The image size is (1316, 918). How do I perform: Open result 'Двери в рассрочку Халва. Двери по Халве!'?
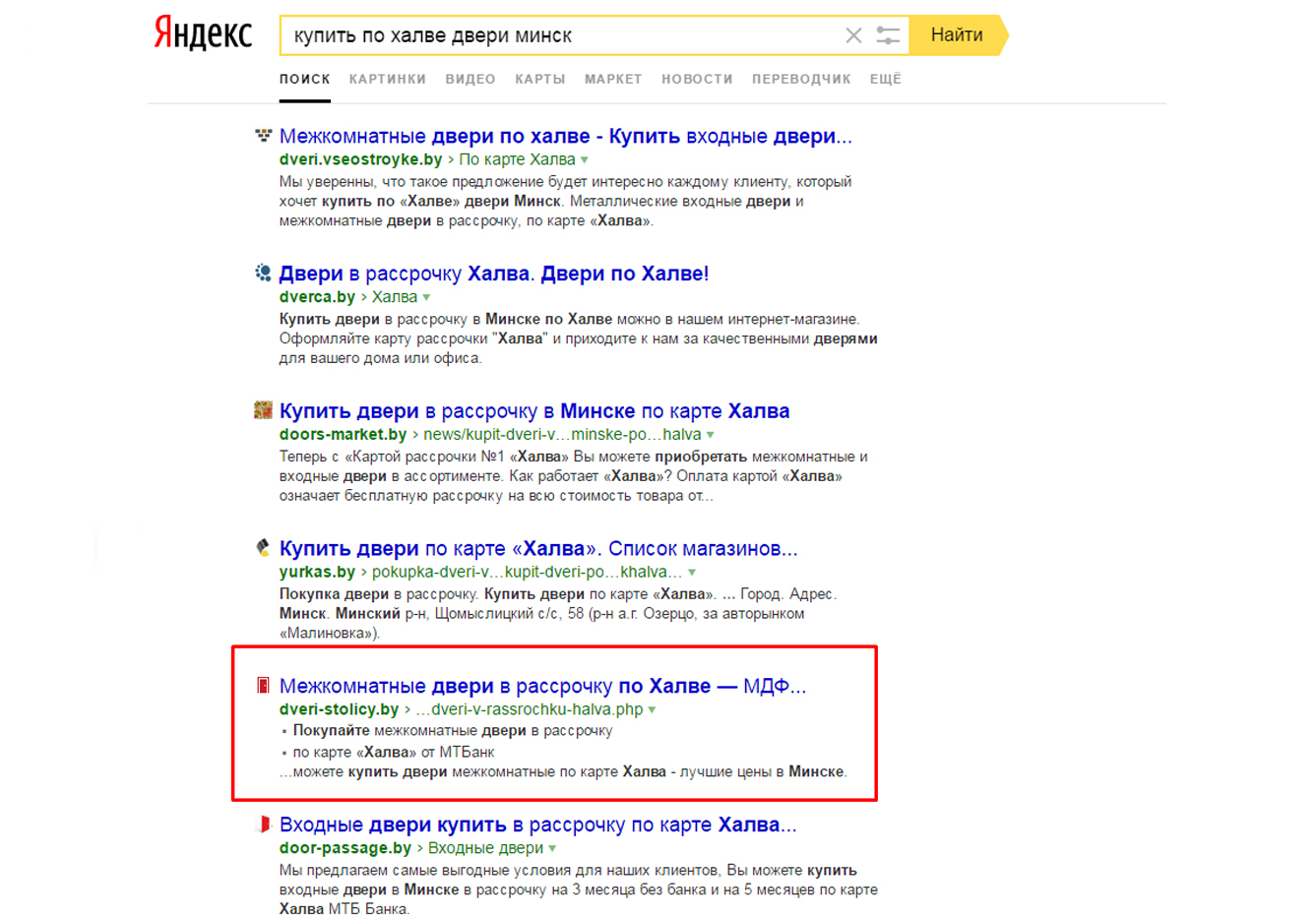(494, 274)
